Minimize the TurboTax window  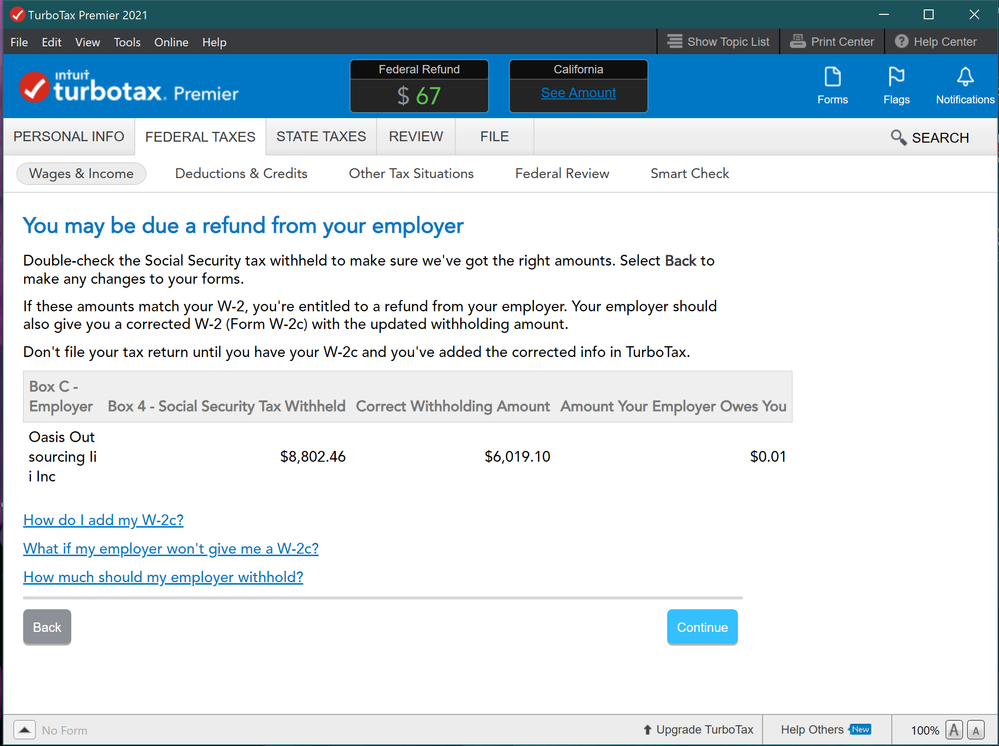[884, 14]
